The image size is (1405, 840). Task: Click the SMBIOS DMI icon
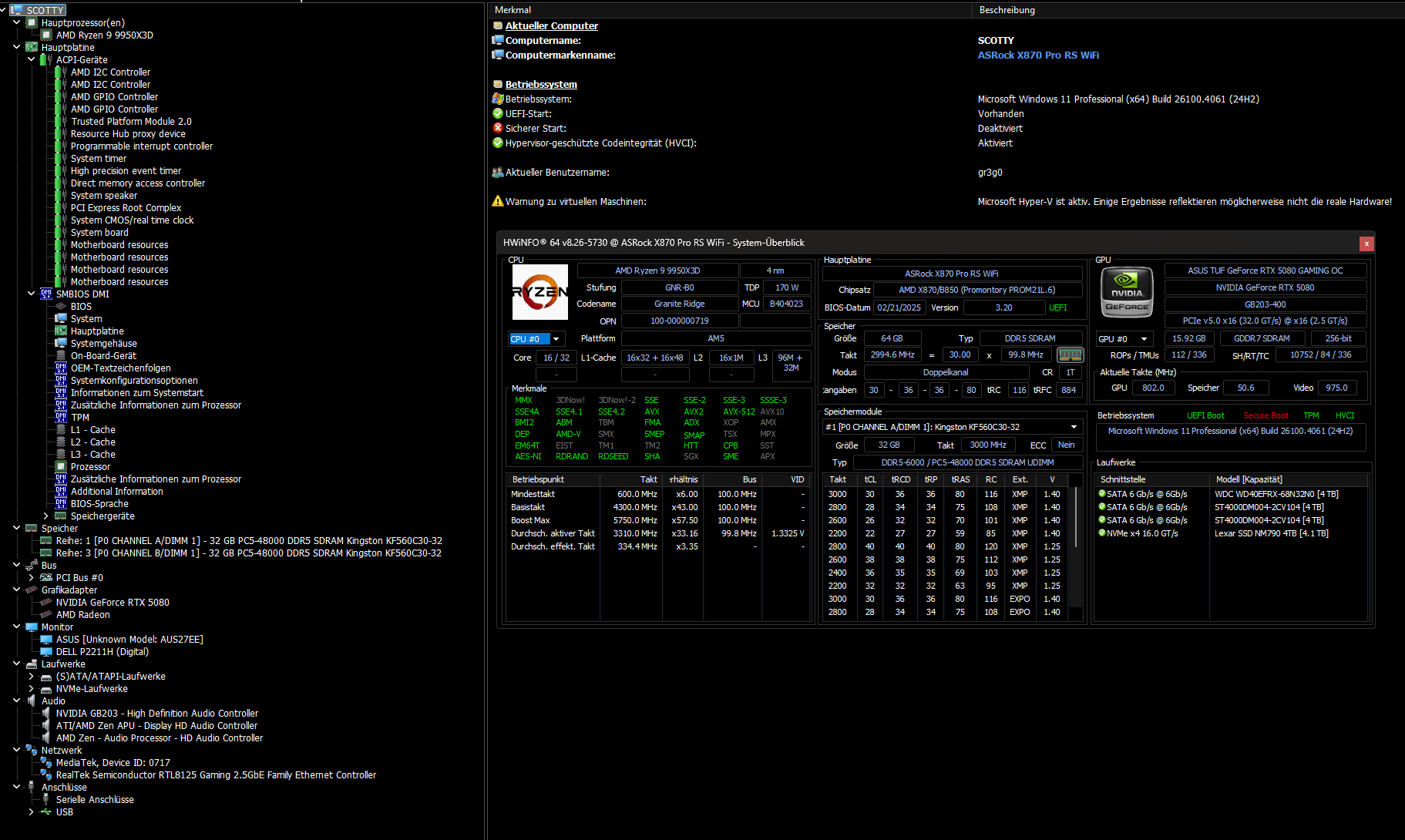[x=46, y=294]
